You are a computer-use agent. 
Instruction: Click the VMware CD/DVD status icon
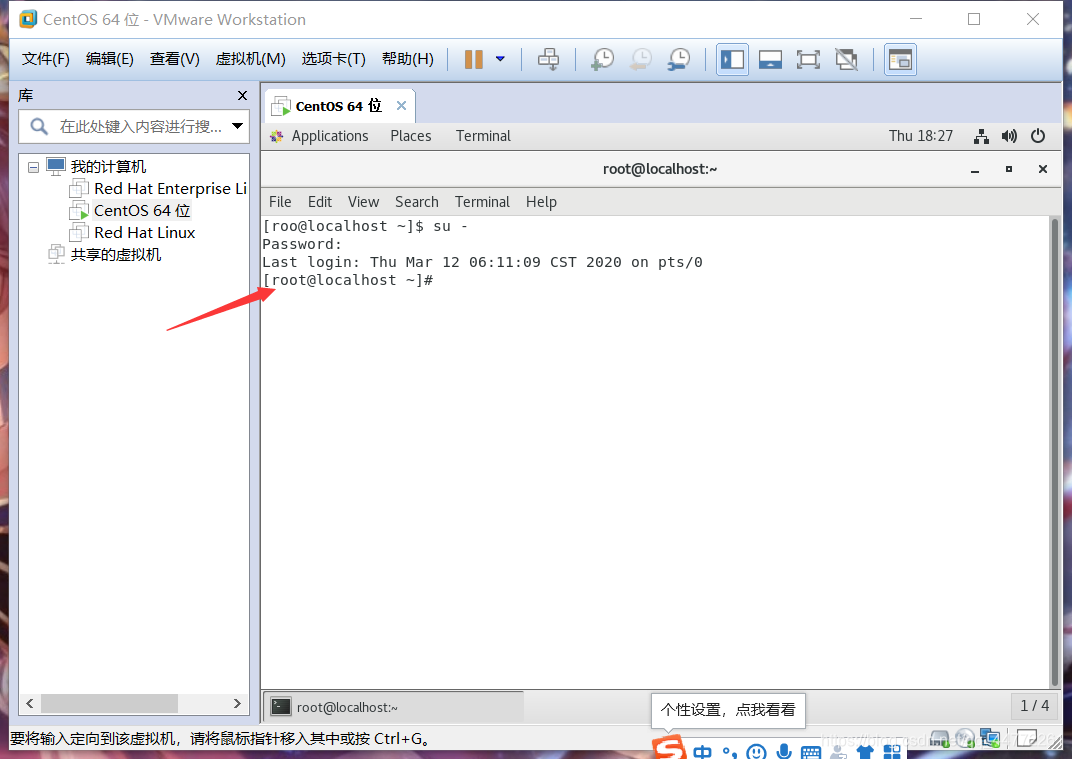(965, 738)
